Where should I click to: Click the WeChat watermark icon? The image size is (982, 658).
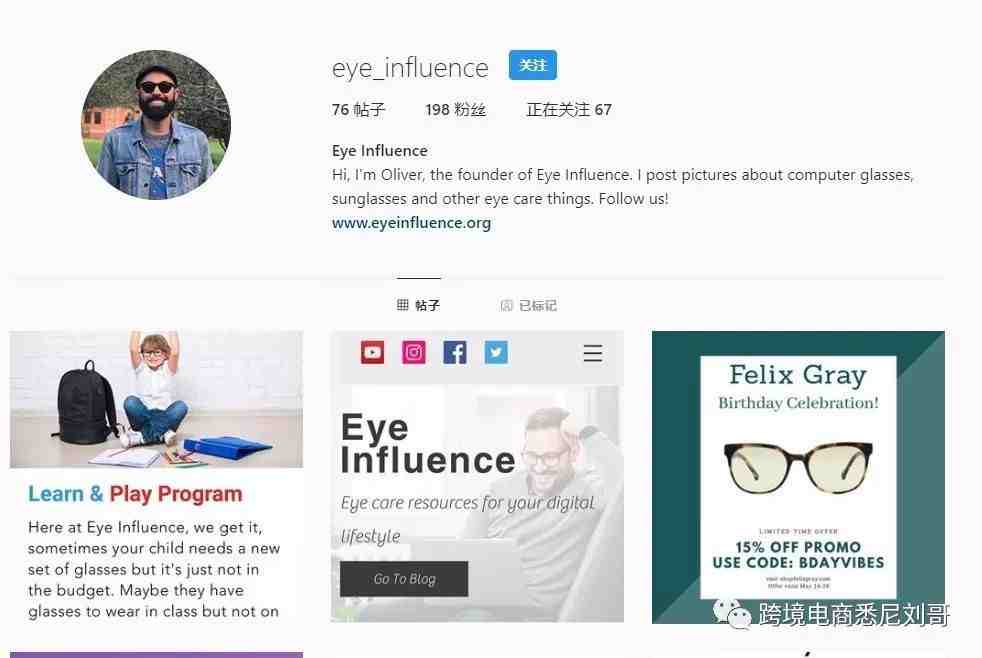[x=731, y=614]
